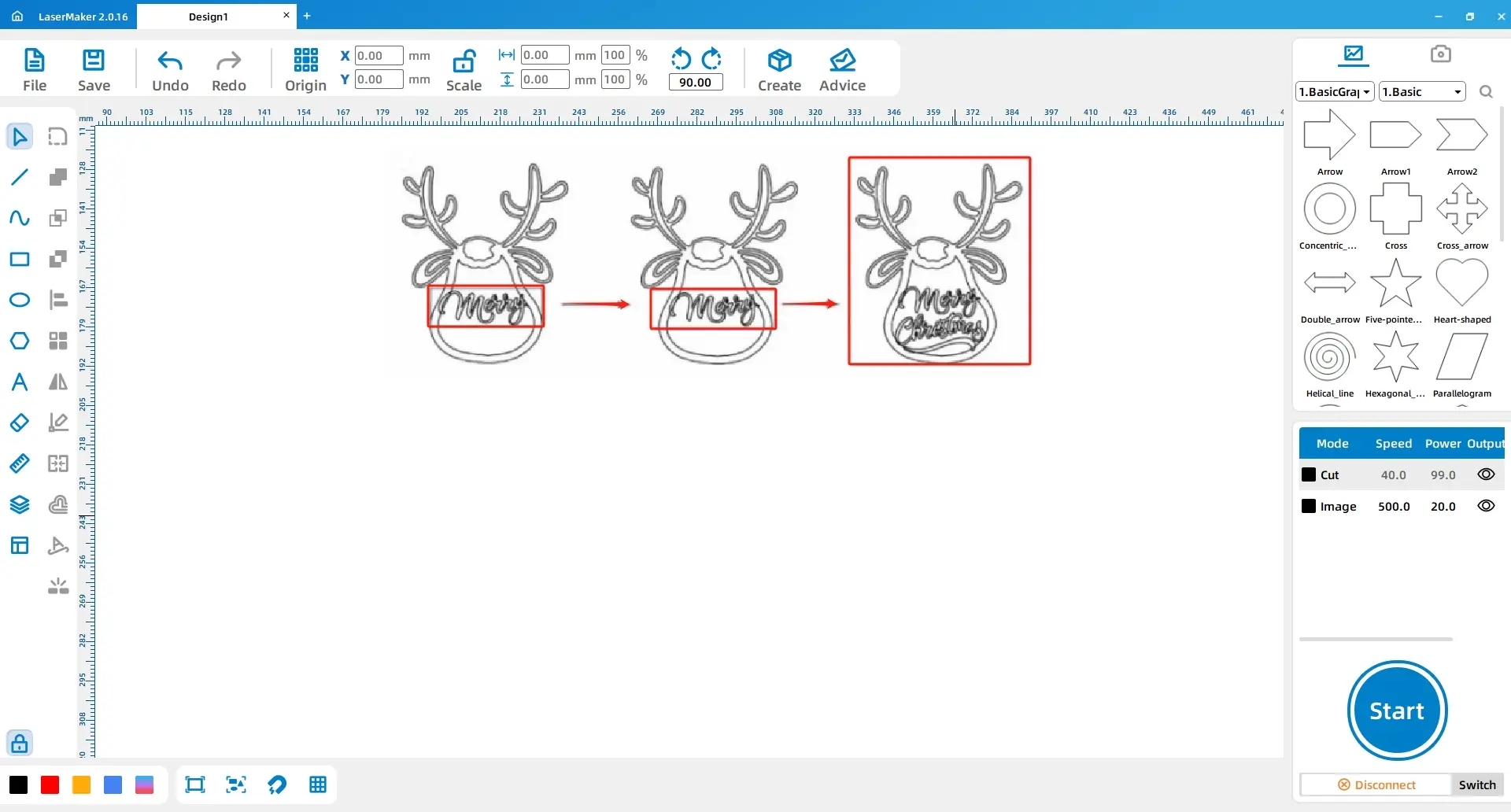
Task: Pick the gradient color swatch
Action: (144, 784)
